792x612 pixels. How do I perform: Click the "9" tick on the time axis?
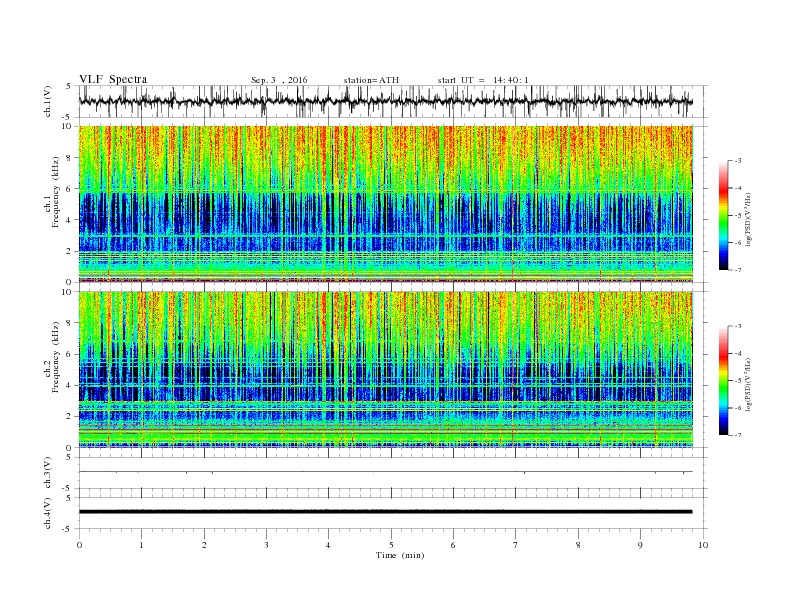[x=640, y=545]
